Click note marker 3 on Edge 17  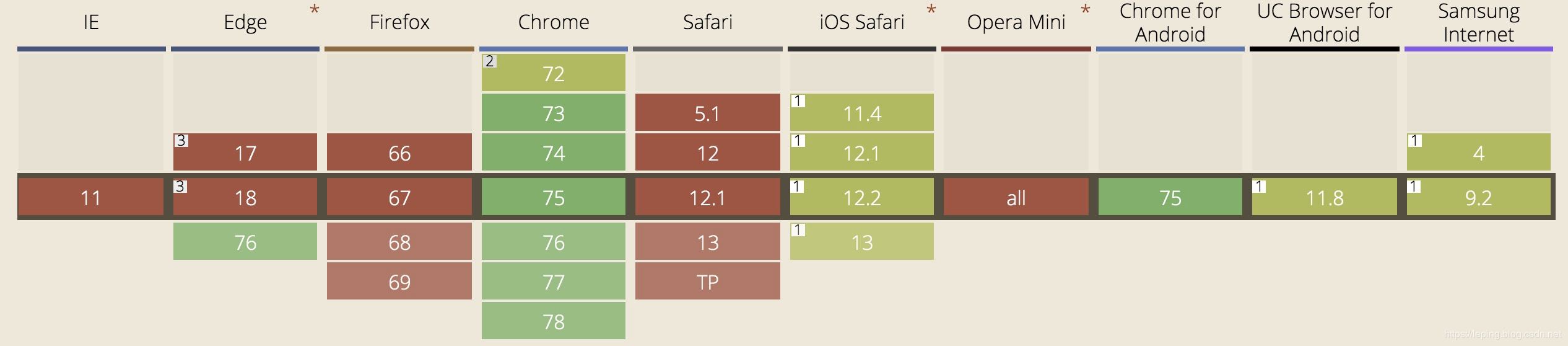[181, 140]
